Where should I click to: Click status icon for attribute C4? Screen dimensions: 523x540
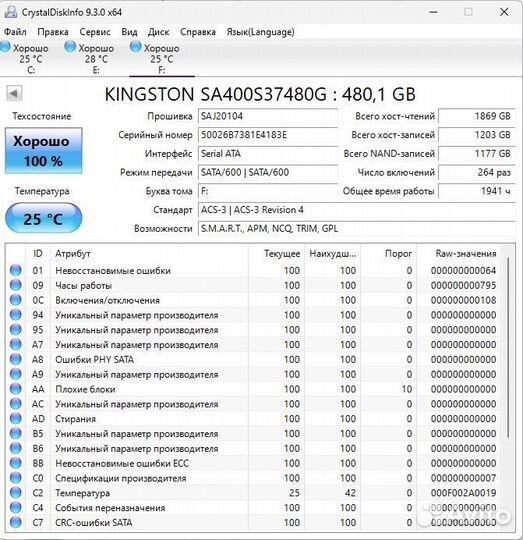click(15, 507)
